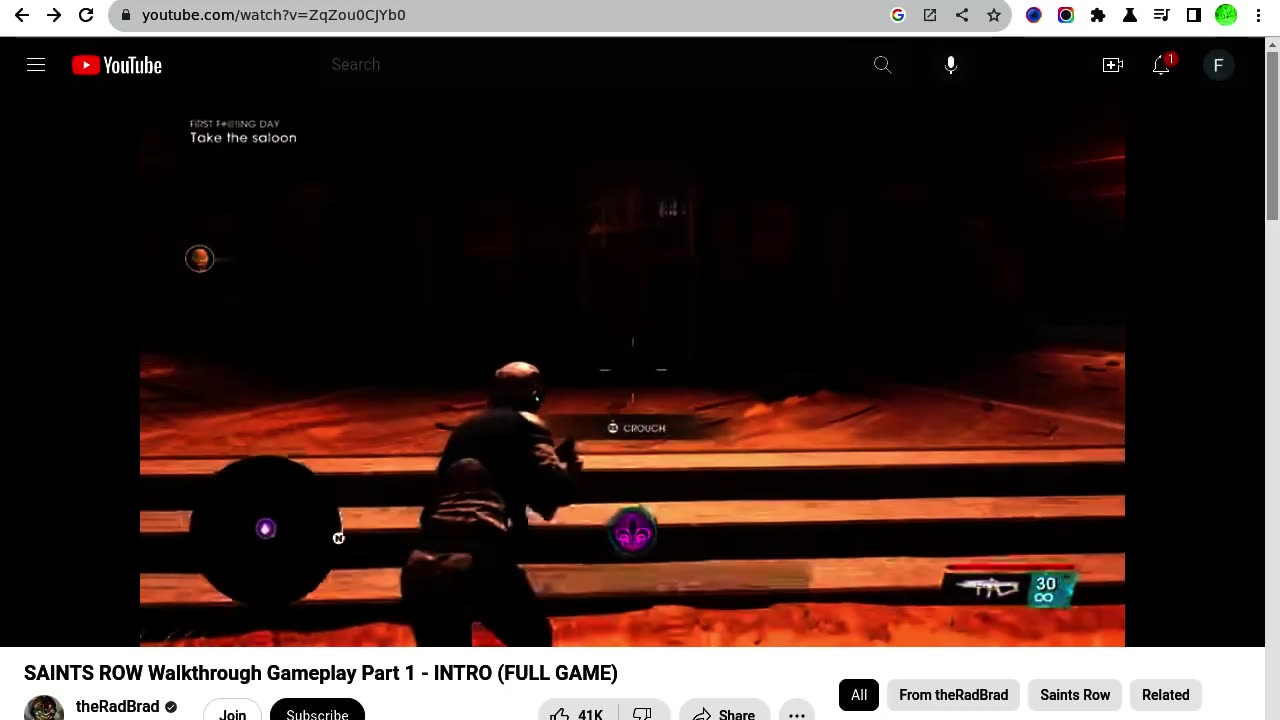
Task: Click the search magnifier button
Action: click(882, 65)
